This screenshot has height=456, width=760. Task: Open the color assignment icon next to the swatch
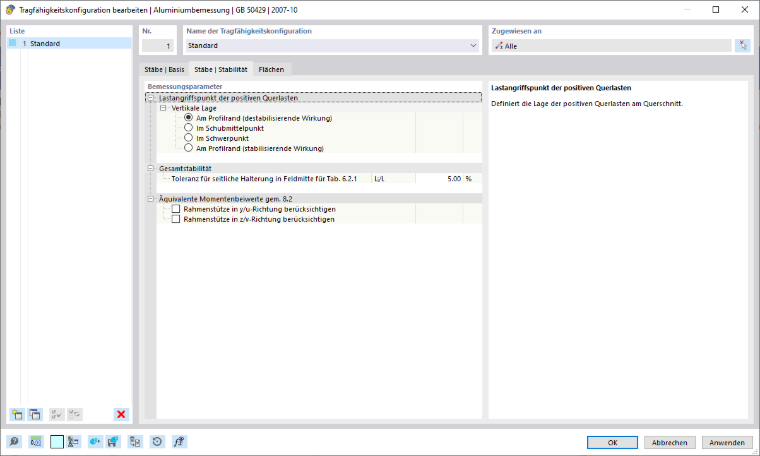click(x=73, y=441)
